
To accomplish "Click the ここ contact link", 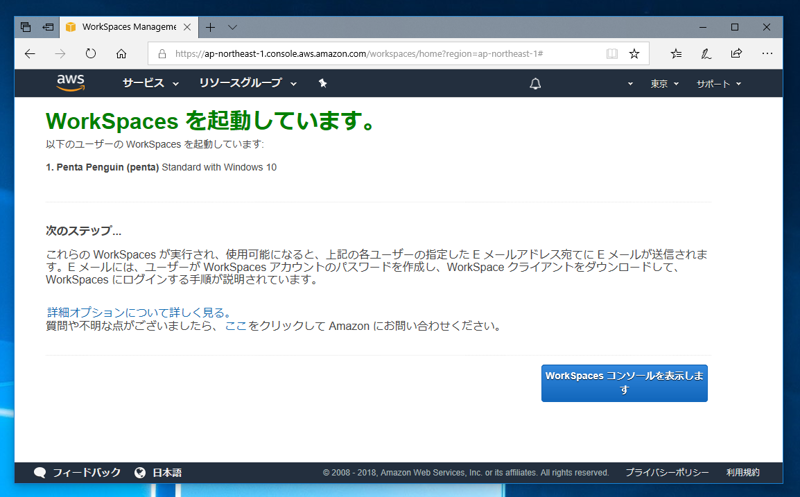I will pos(236,326).
